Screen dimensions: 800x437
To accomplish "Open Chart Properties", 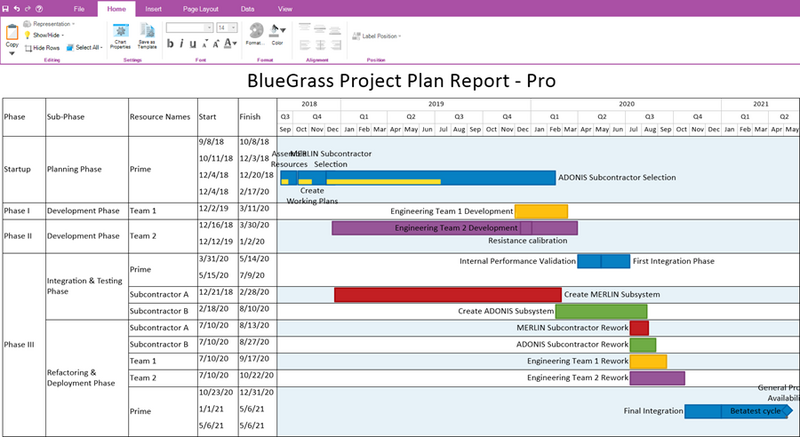I will [x=120, y=36].
